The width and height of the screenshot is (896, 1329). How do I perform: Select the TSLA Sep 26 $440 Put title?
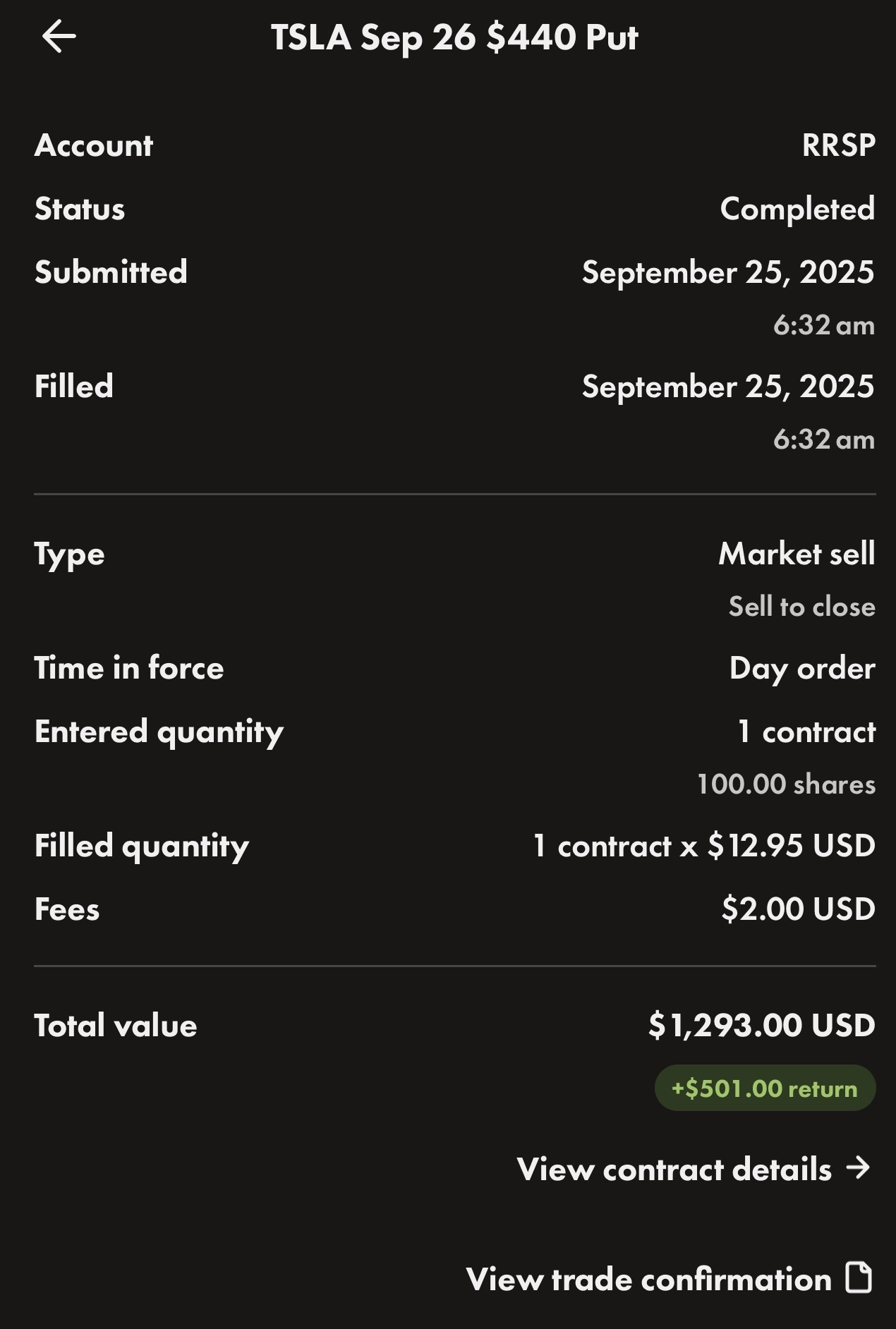(x=454, y=37)
